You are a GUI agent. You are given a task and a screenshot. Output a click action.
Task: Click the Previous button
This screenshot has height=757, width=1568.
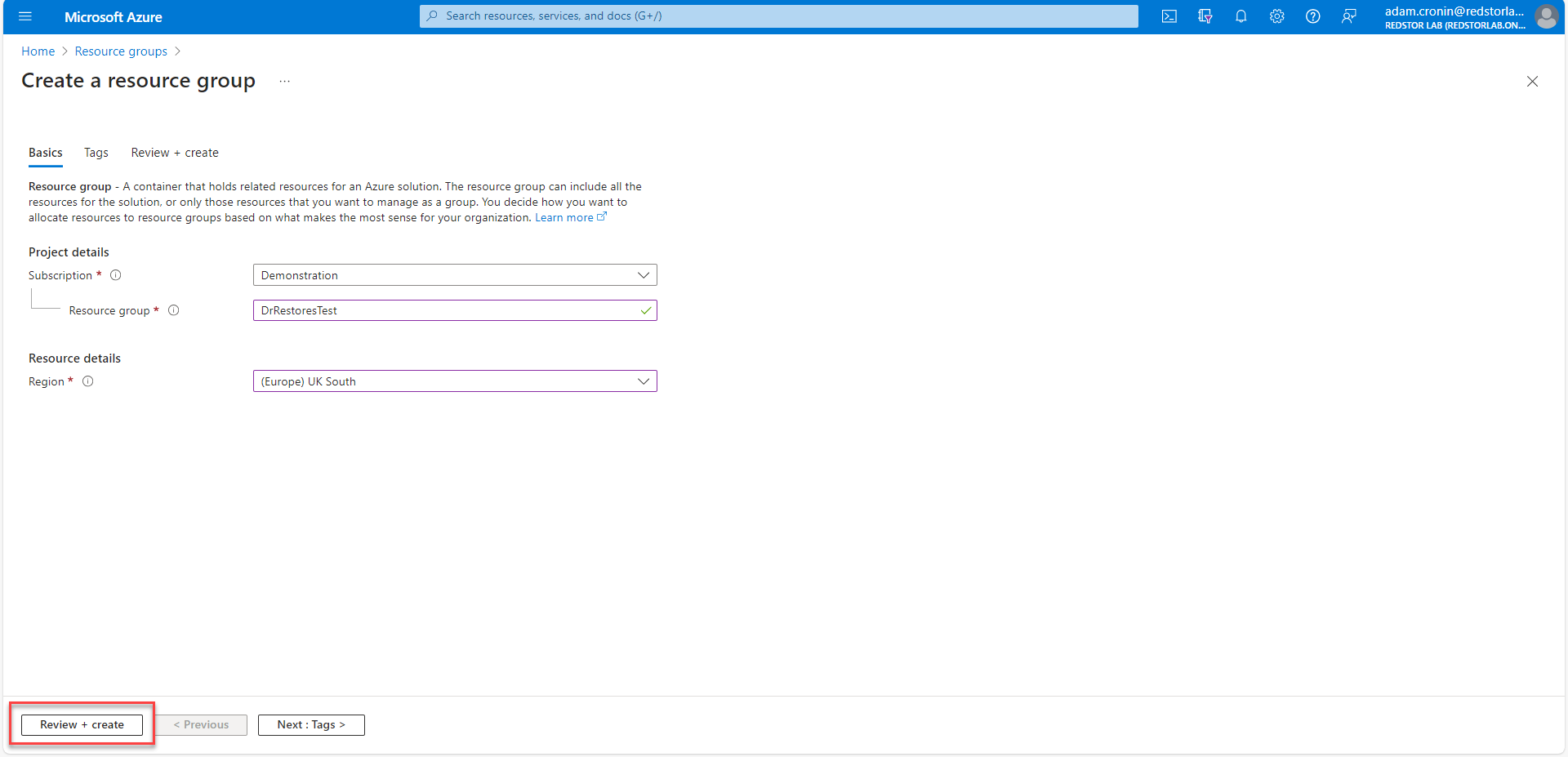point(201,725)
